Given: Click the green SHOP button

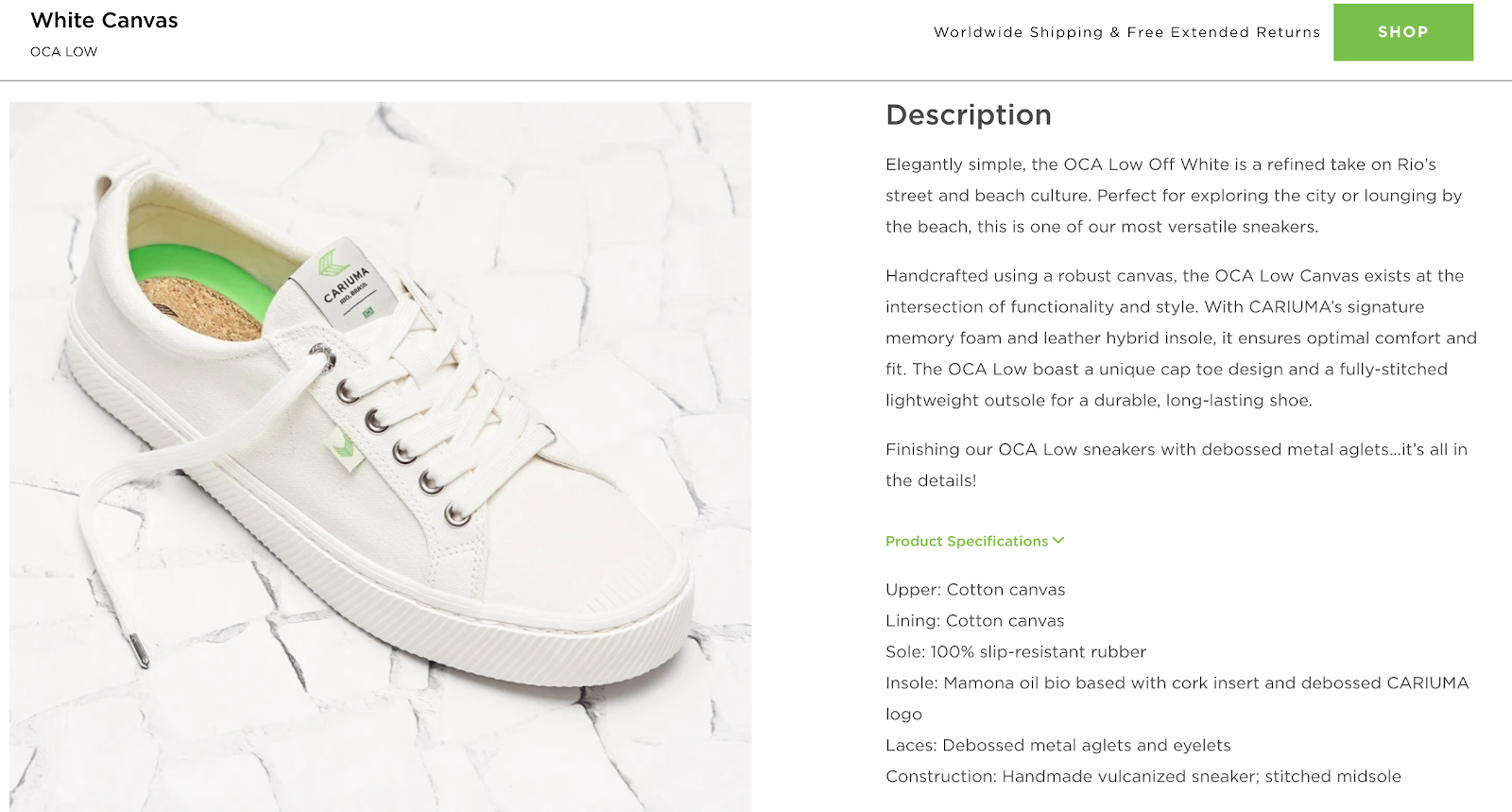Looking at the screenshot, I should pos(1402,31).
